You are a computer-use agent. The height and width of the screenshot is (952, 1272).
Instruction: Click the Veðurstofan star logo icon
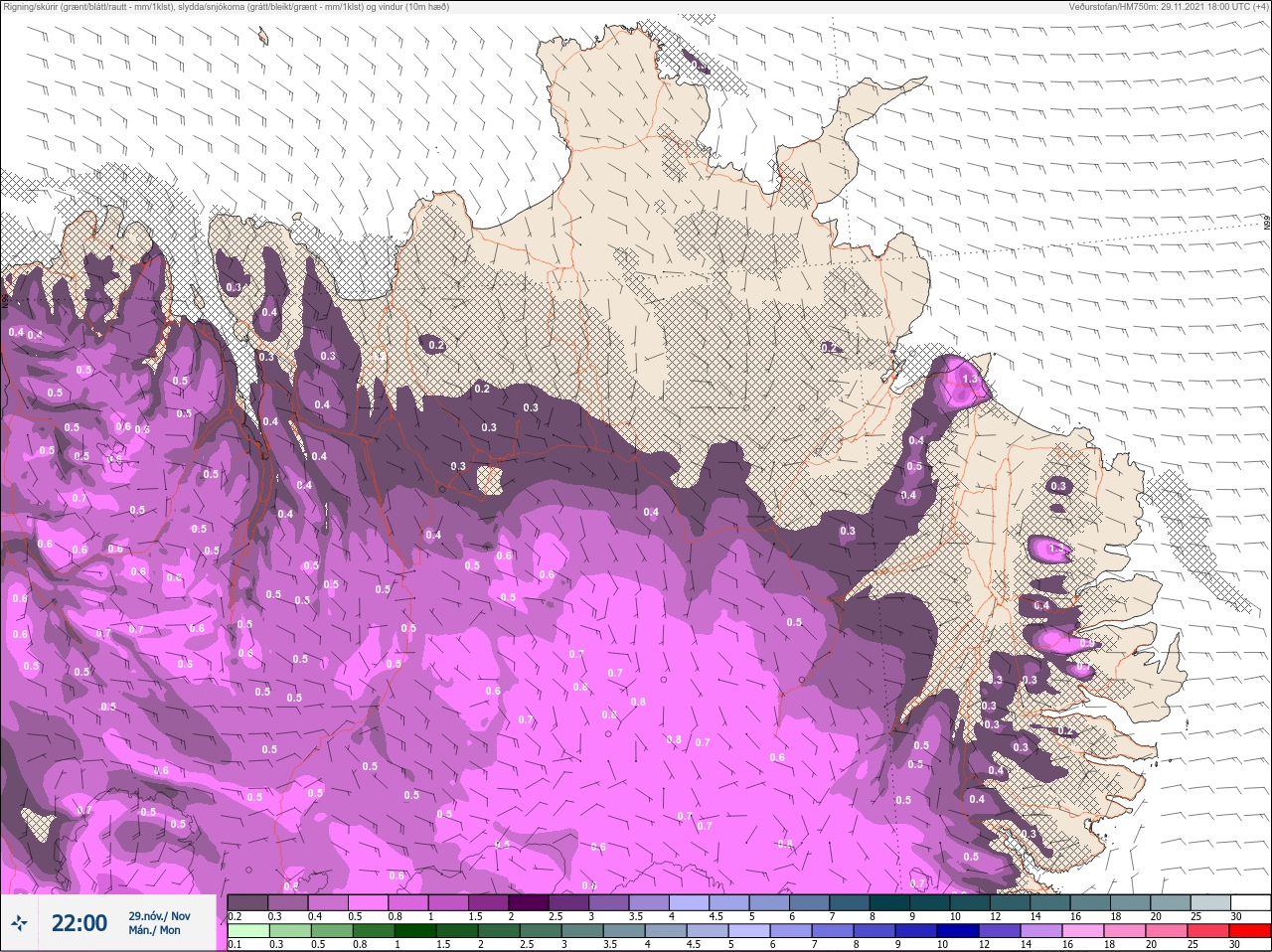(19, 923)
